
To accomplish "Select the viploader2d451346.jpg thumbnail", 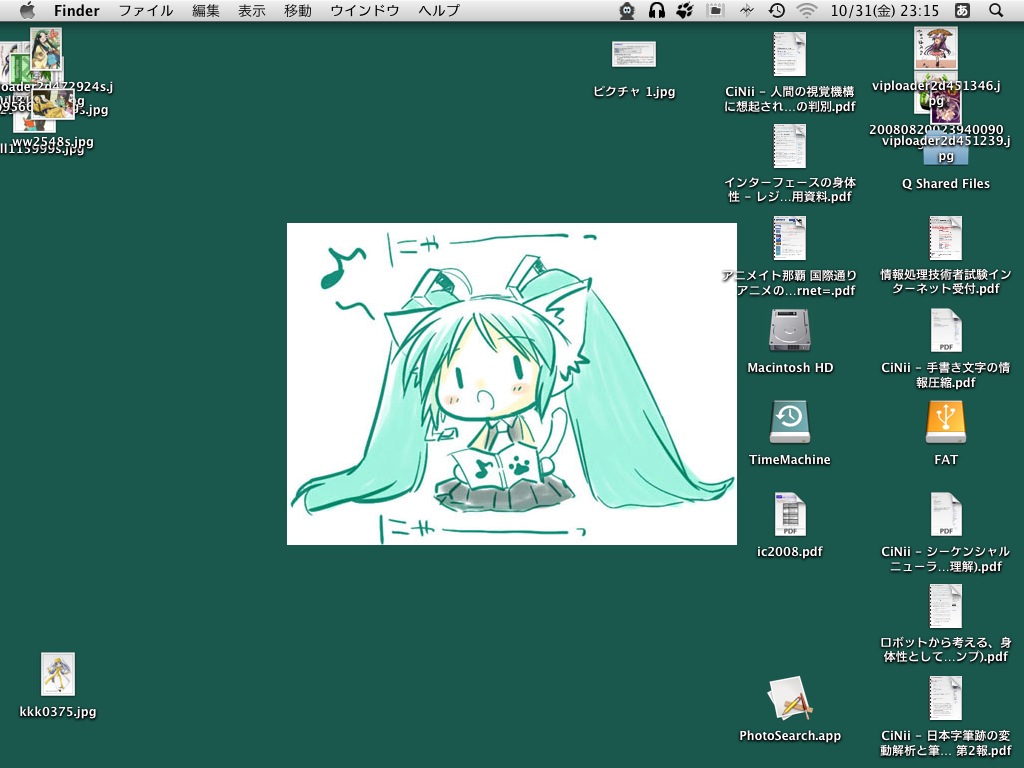I will (935, 48).
